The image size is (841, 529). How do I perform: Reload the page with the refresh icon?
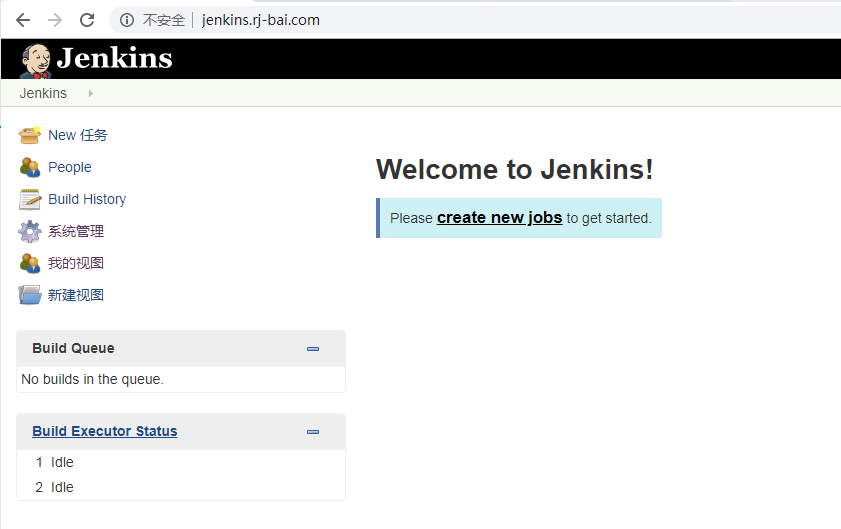click(x=87, y=20)
